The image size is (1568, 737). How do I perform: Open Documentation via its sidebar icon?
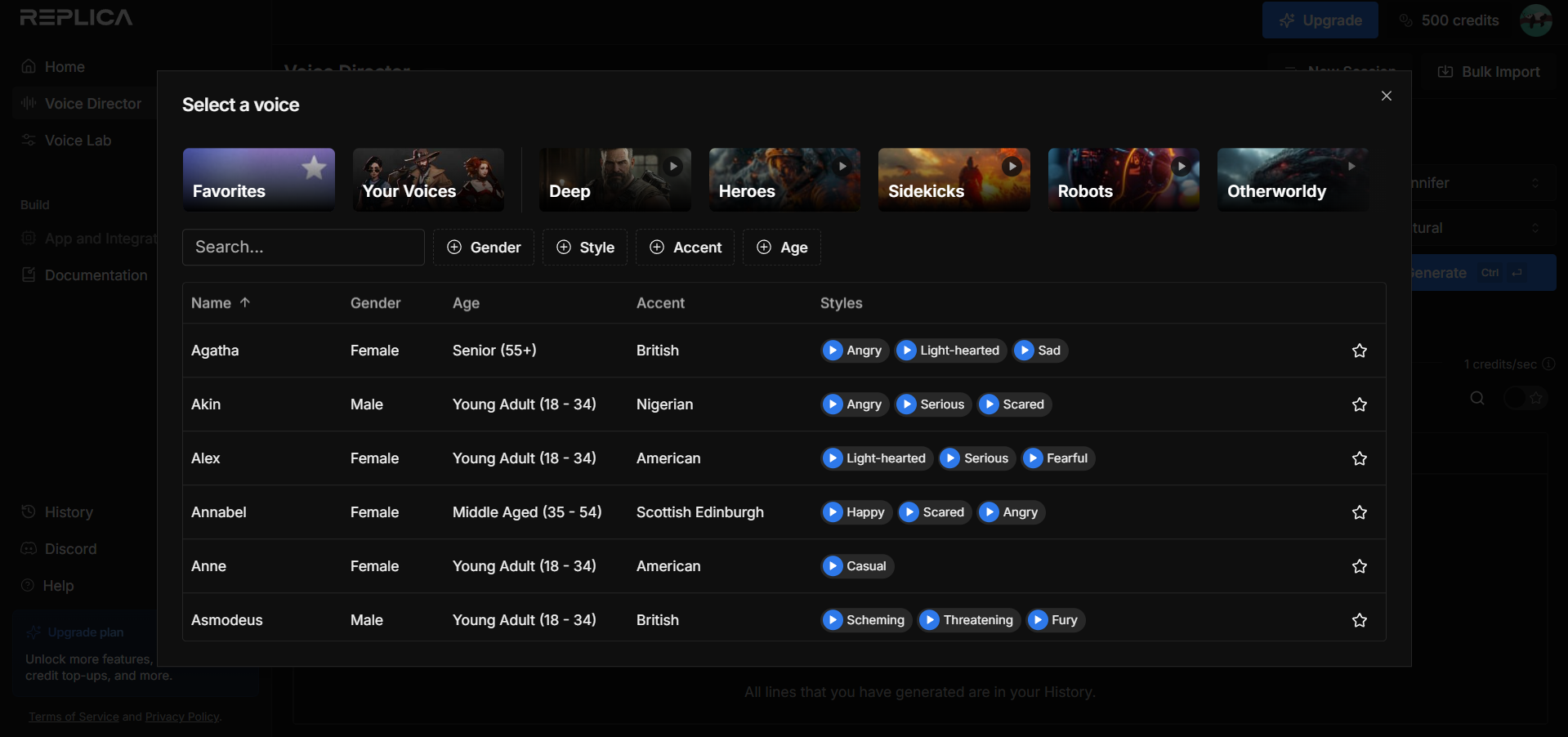click(x=28, y=275)
